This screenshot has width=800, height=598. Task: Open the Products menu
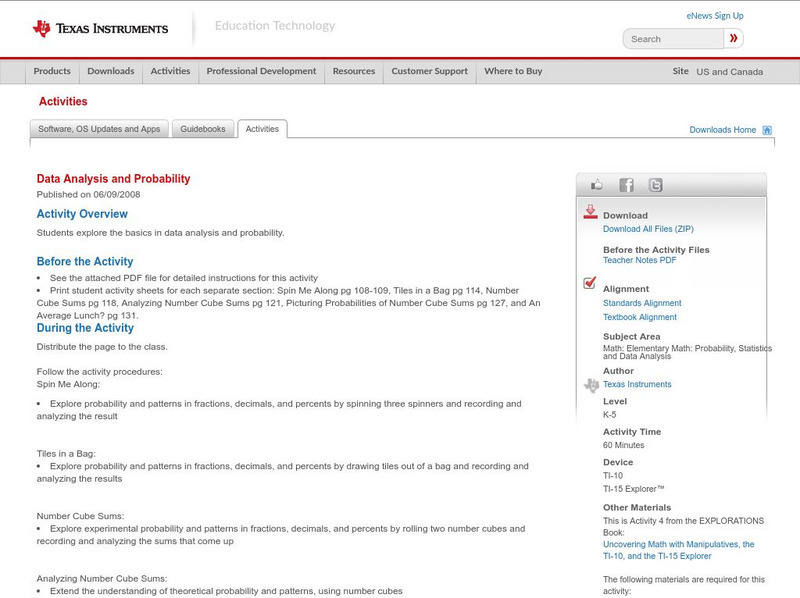52,71
